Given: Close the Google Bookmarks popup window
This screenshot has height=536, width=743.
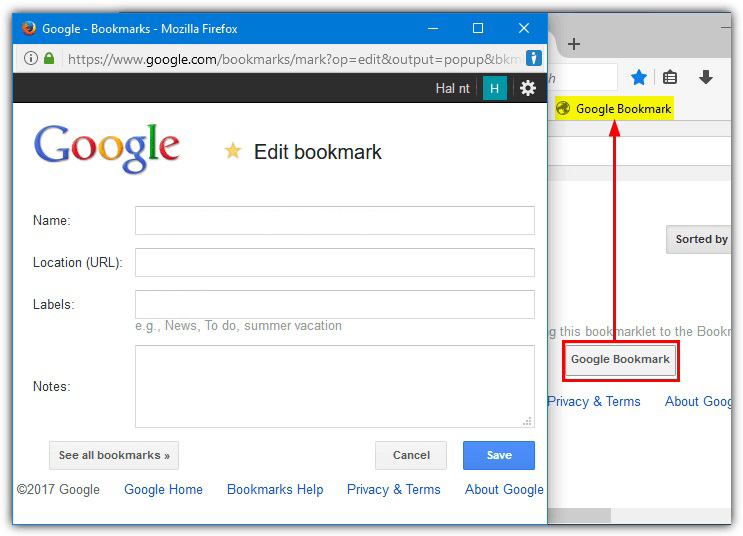Looking at the screenshot, I should click(x=524, y=28).
